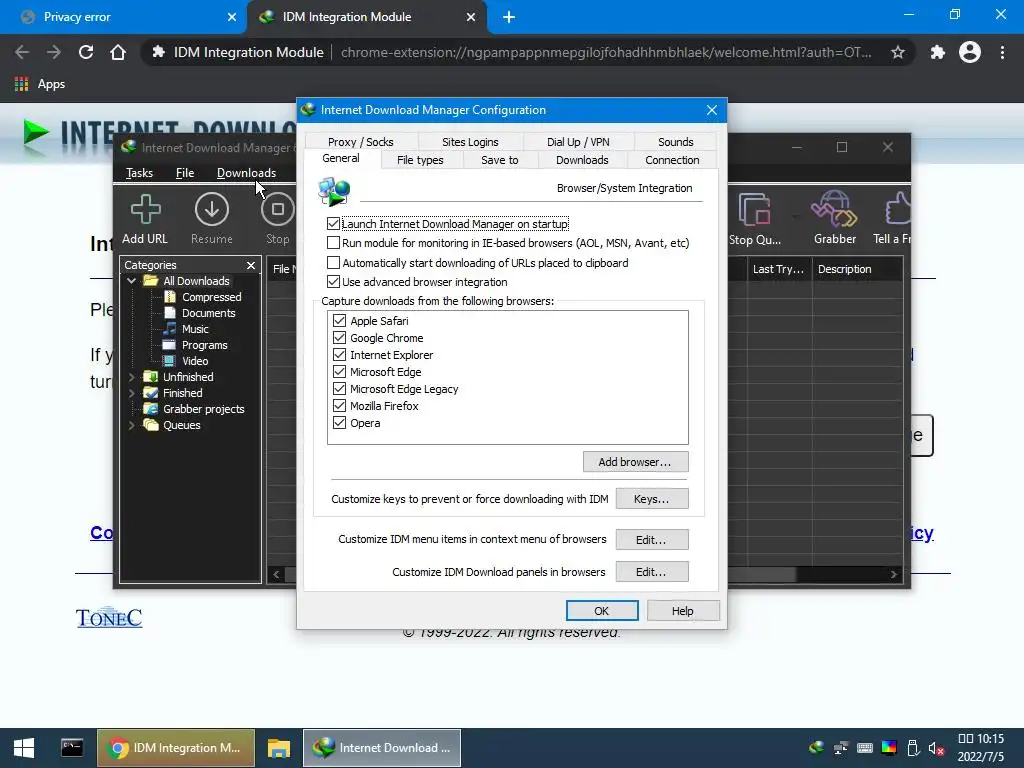
Task: Open the Tasks menu in IDM
Action: [x=139, y=173]
